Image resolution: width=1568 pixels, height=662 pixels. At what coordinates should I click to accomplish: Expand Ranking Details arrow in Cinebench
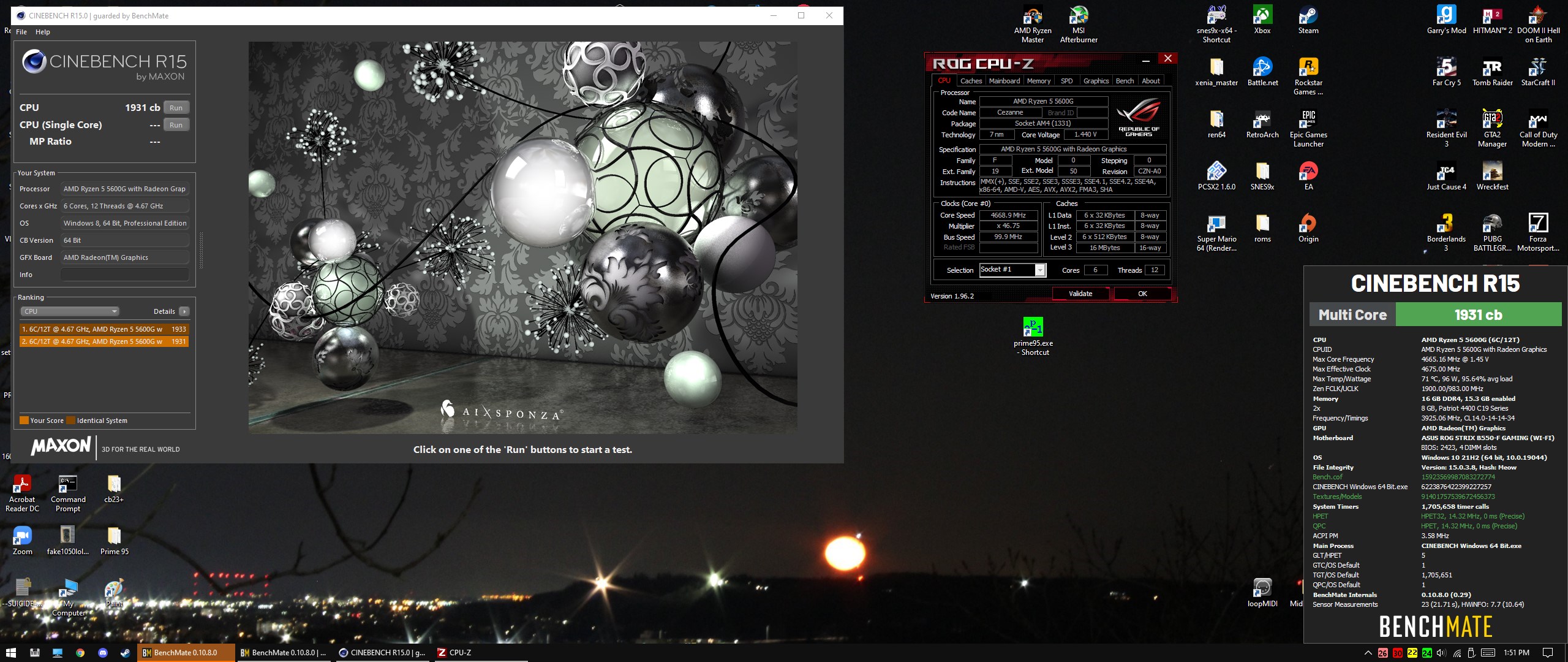click(184, 311)
